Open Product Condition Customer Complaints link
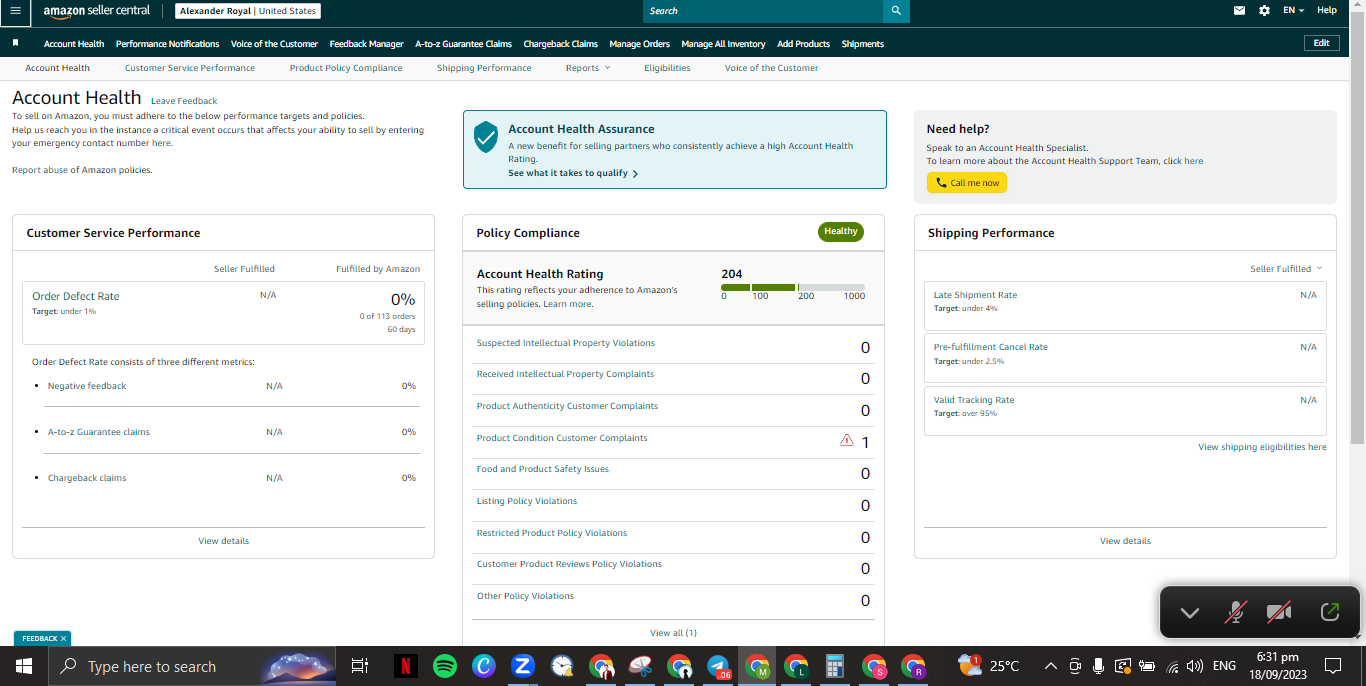Viewport: 1366px width, 686px height. 562,438
